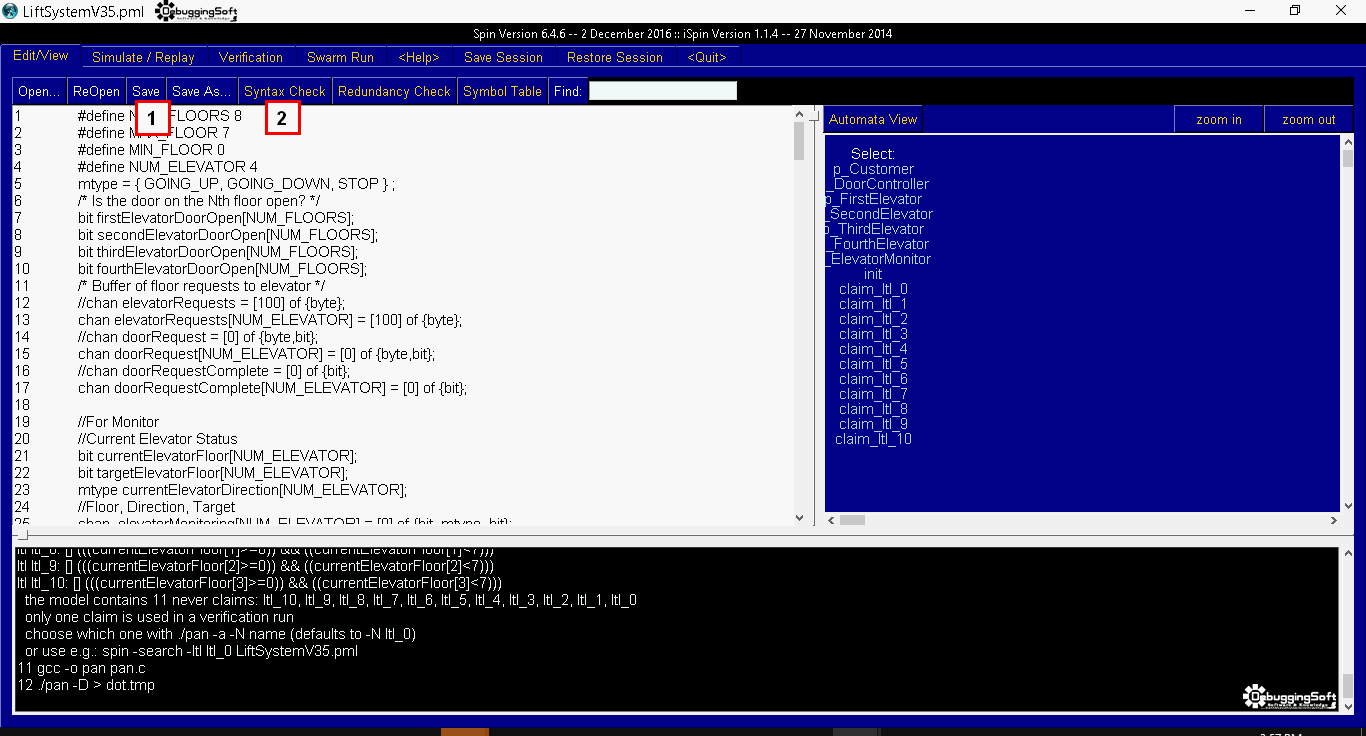1366x736 pixels.
Task: Run the Redundancy Check
Action: (x=394, y=90)
